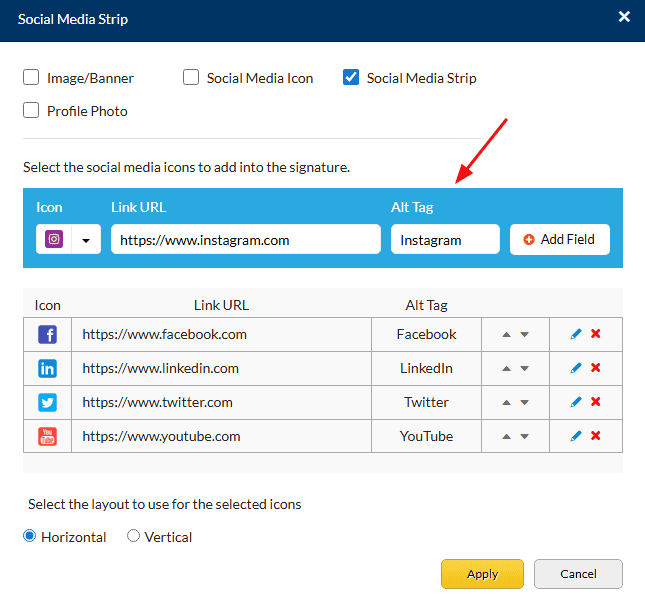Image resolution: width=645 pixels, height=612 pixels.
Task: Move the Facebook row down with arrow
Action: coord(525,335)
